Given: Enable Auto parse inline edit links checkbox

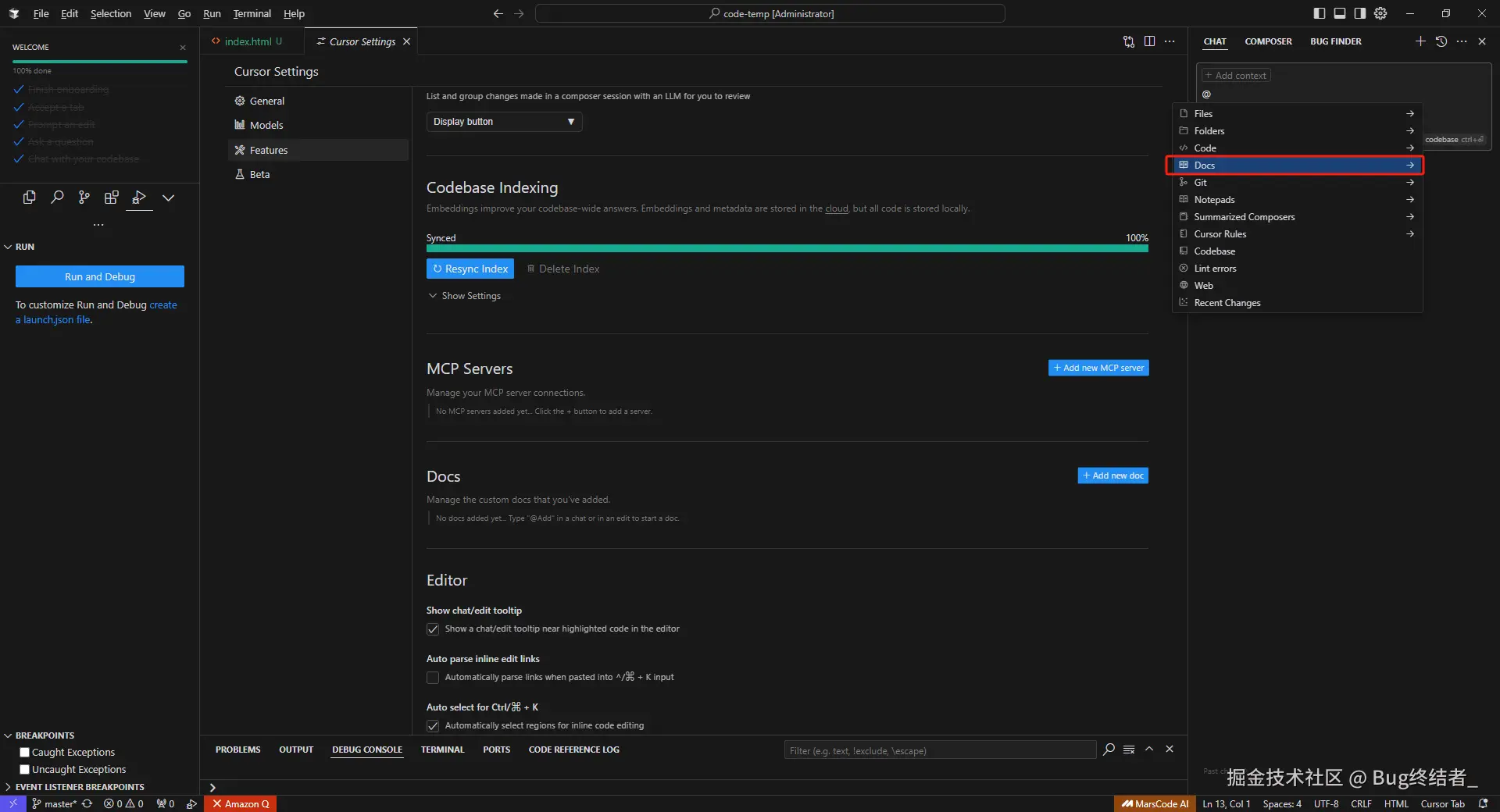Looking at the screenshot, I should 433,678.
